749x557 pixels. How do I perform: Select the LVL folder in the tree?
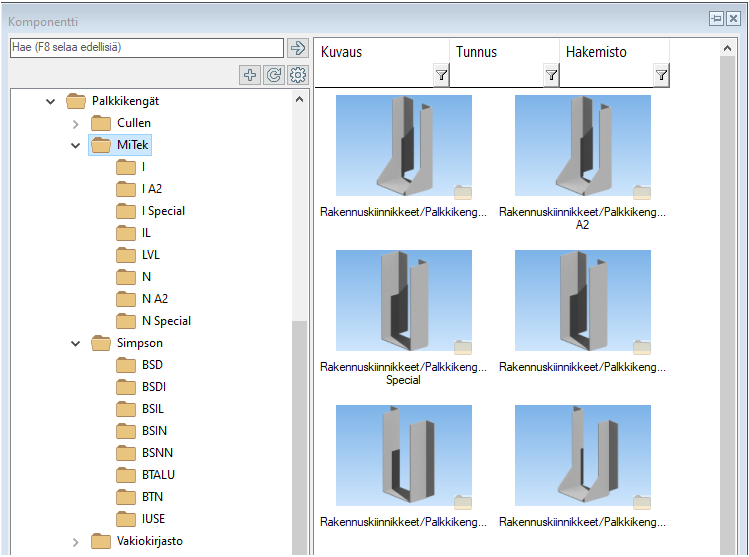[151, 255]
